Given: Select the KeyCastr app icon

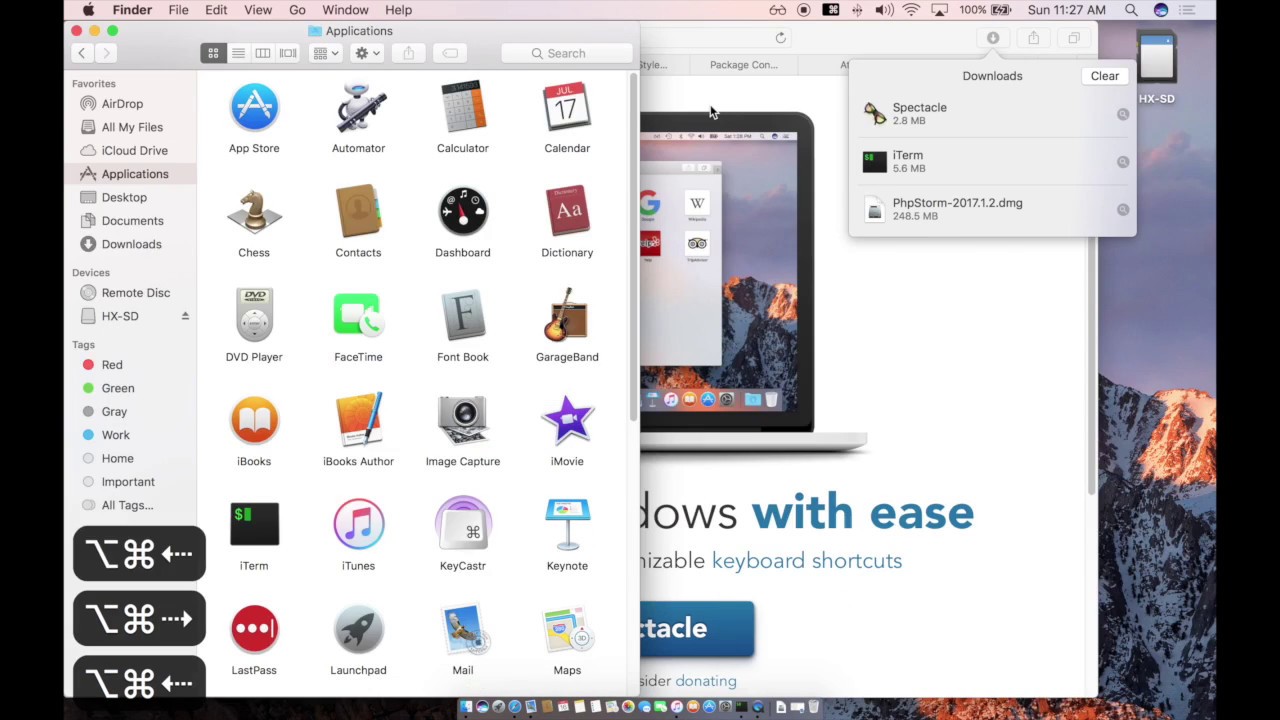Looking at the screenshot, I should (x=462, y=525).
